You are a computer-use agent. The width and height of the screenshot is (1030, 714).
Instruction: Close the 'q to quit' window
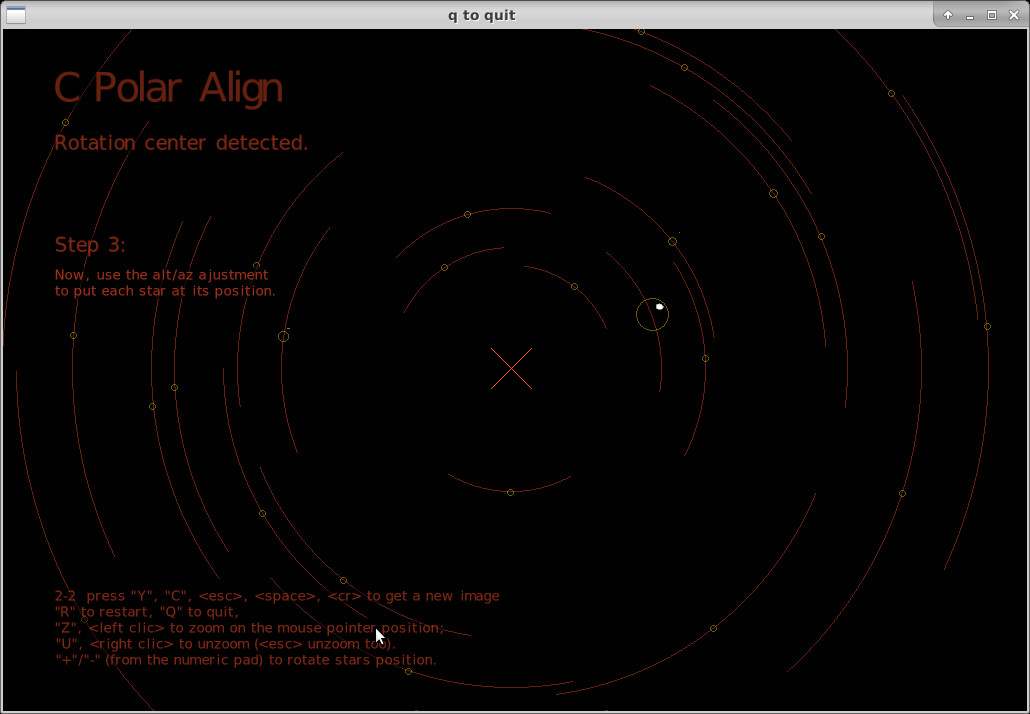click(x=1014, y=15)
